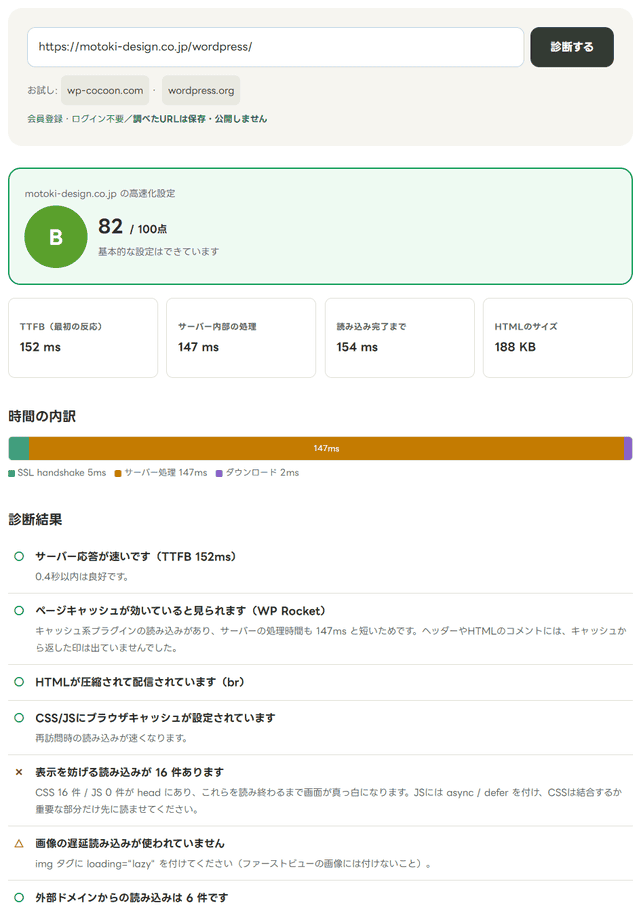Click the 82 / 100点 score
This screenshot has height=924, width=641.
133,227
